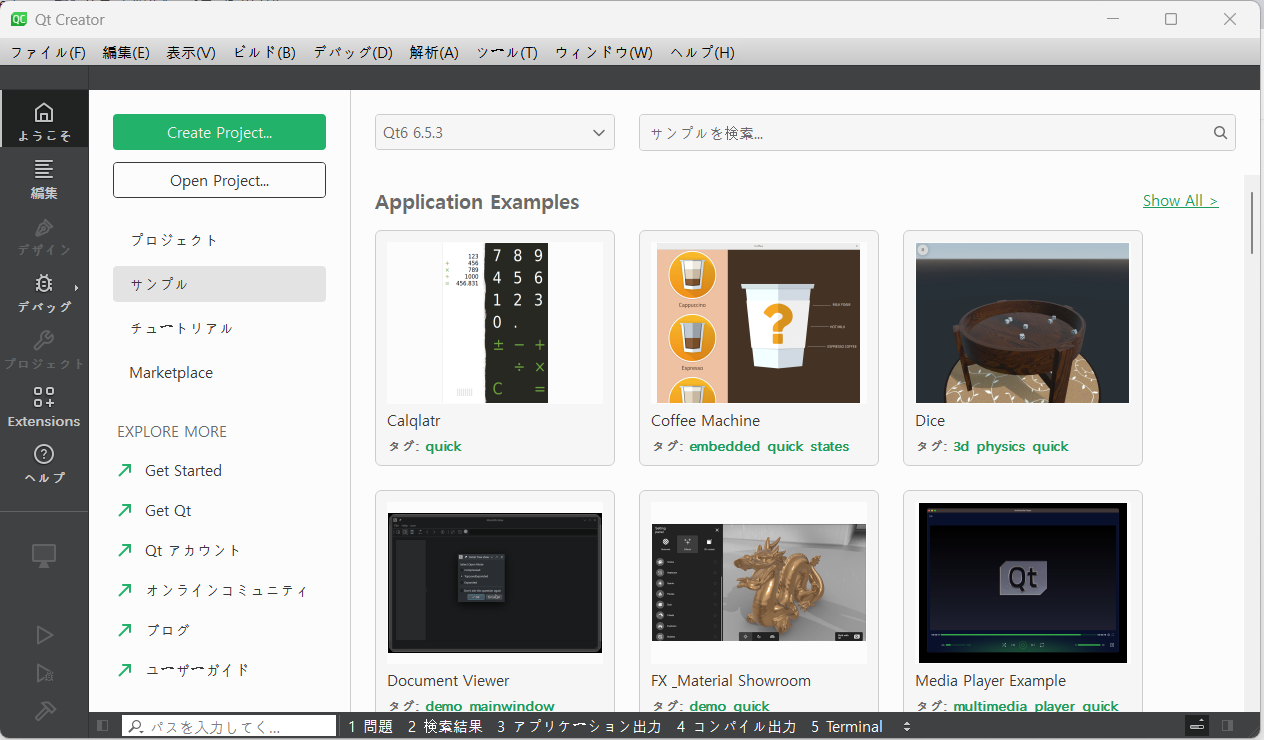Viewport: 1264px width, 740px height.
Task: Click the Start Debugging icon
Action: 44,673
